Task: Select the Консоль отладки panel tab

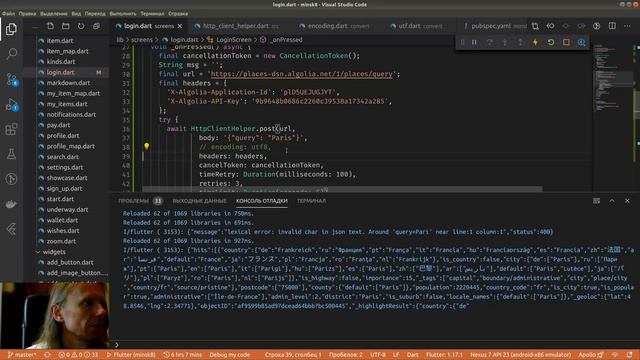Action: pyautogui.click(x=262, y=201)
